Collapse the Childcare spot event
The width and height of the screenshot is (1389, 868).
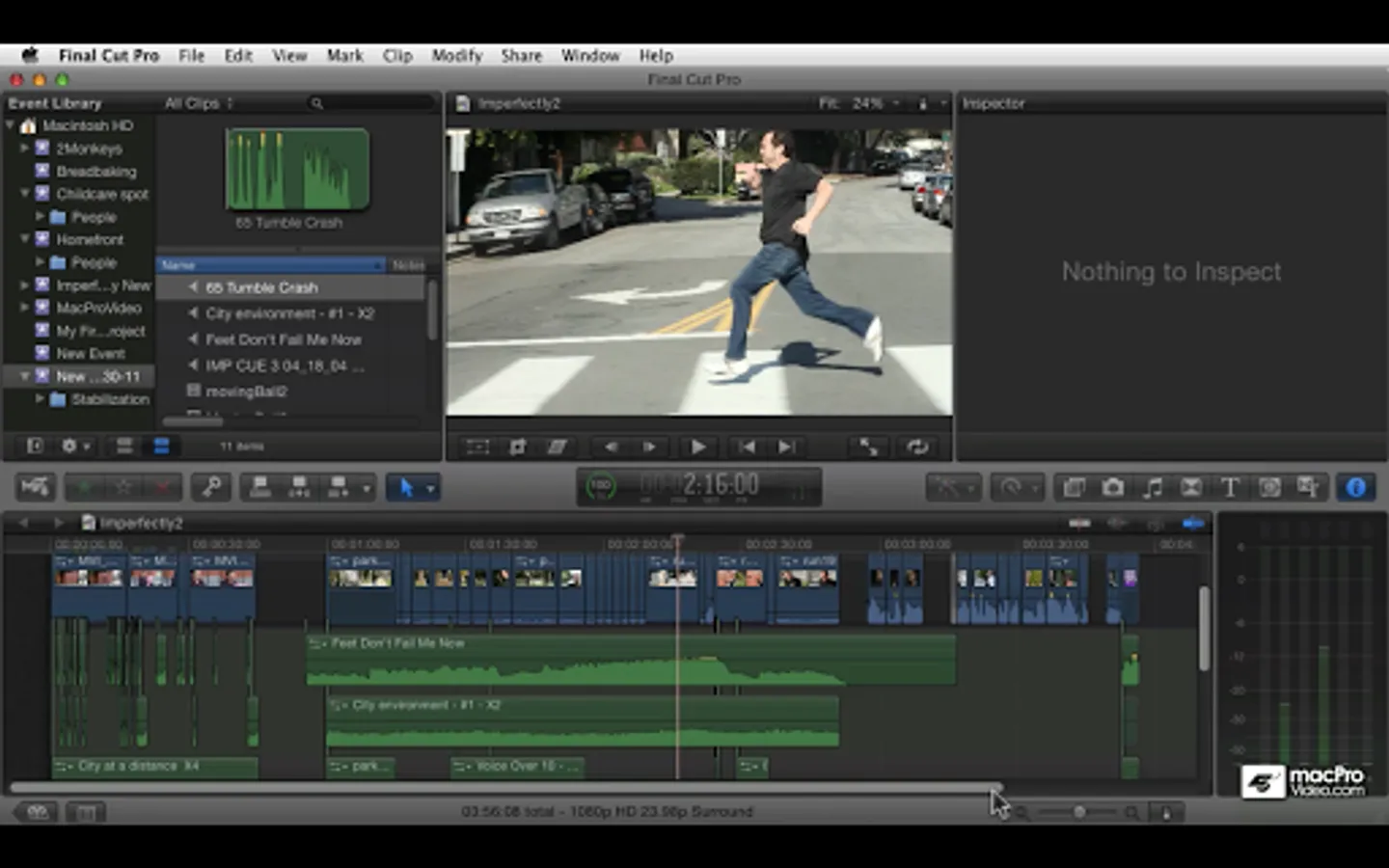point(25,194)
